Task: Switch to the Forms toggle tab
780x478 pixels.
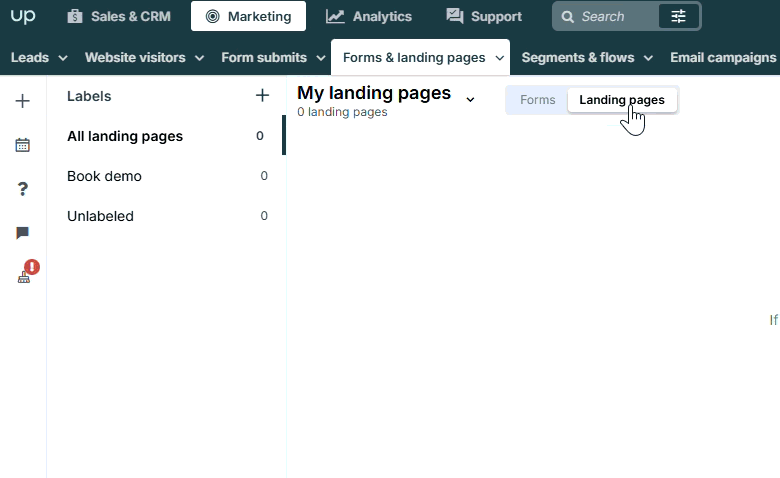Action: tap(537, 100)
